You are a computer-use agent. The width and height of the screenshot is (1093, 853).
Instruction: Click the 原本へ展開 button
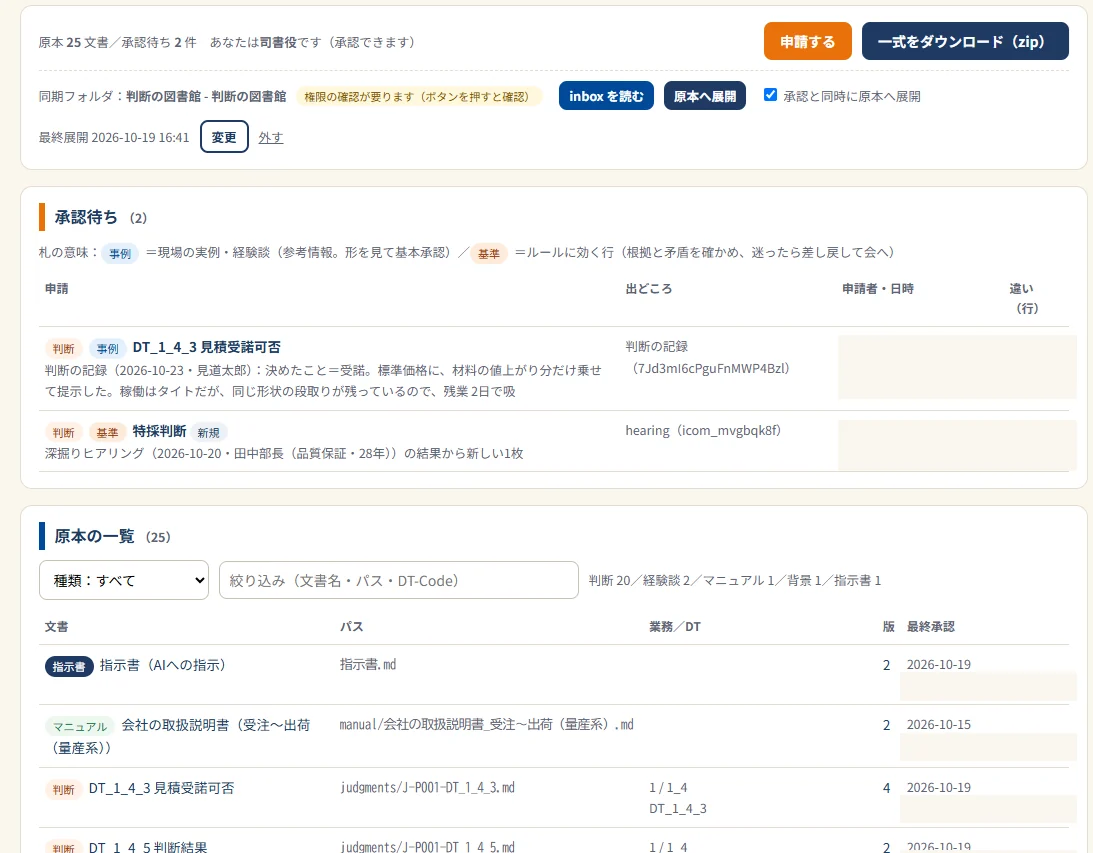(705, 96)
